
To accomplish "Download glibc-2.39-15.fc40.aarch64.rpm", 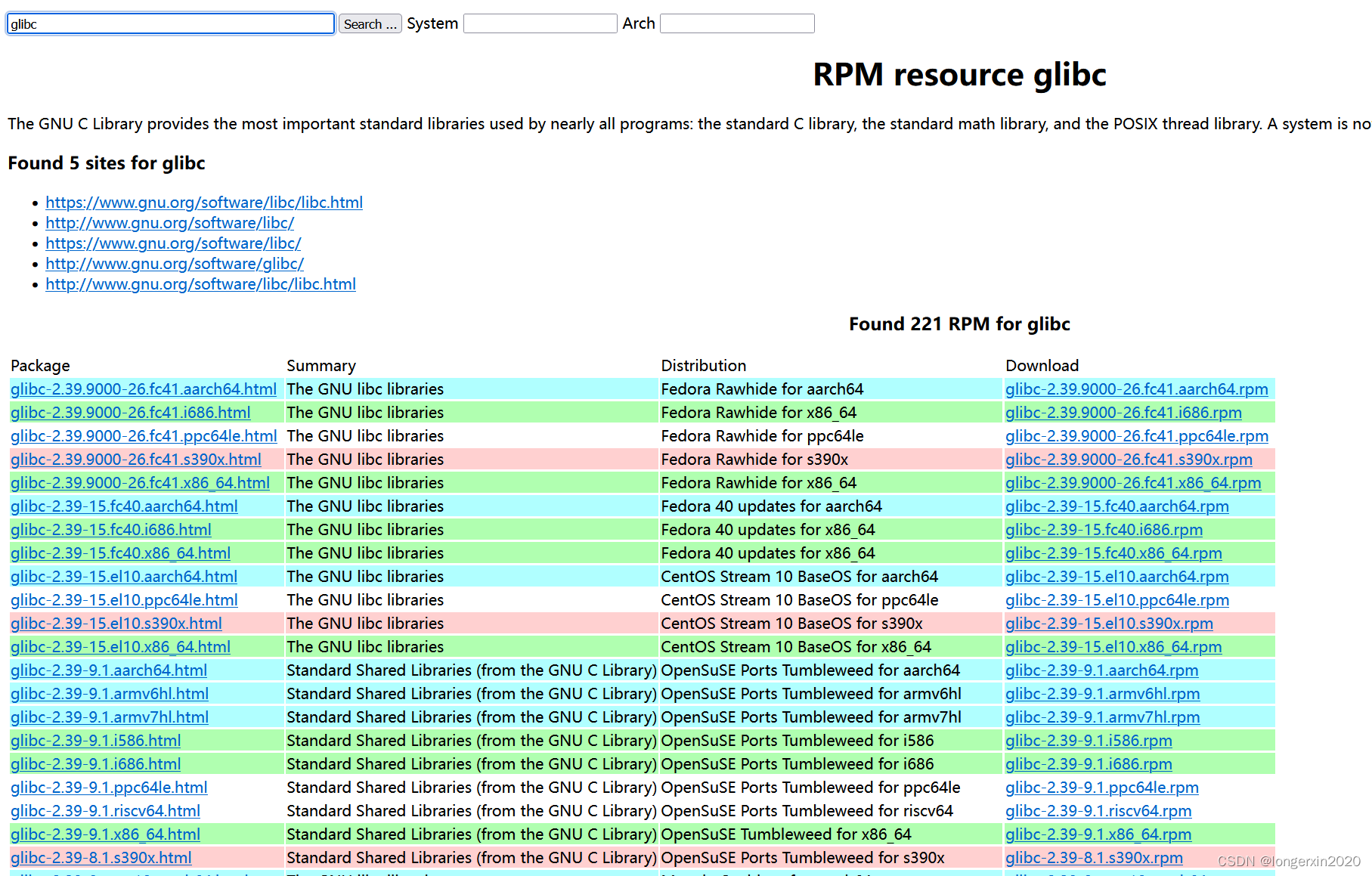I will pos(1116,506).
